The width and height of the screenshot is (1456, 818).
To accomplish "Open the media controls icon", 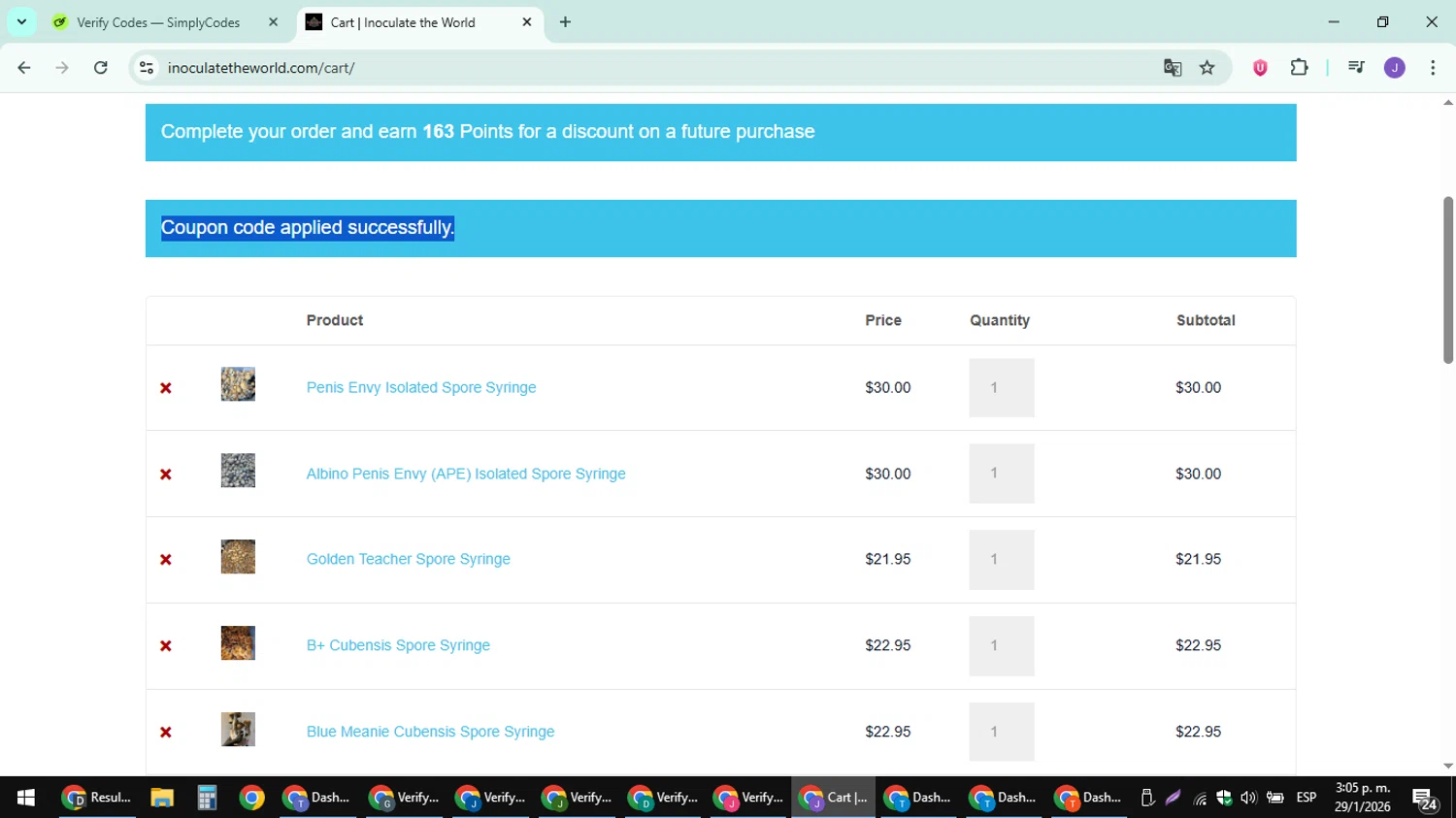I will click(1356, 68).
